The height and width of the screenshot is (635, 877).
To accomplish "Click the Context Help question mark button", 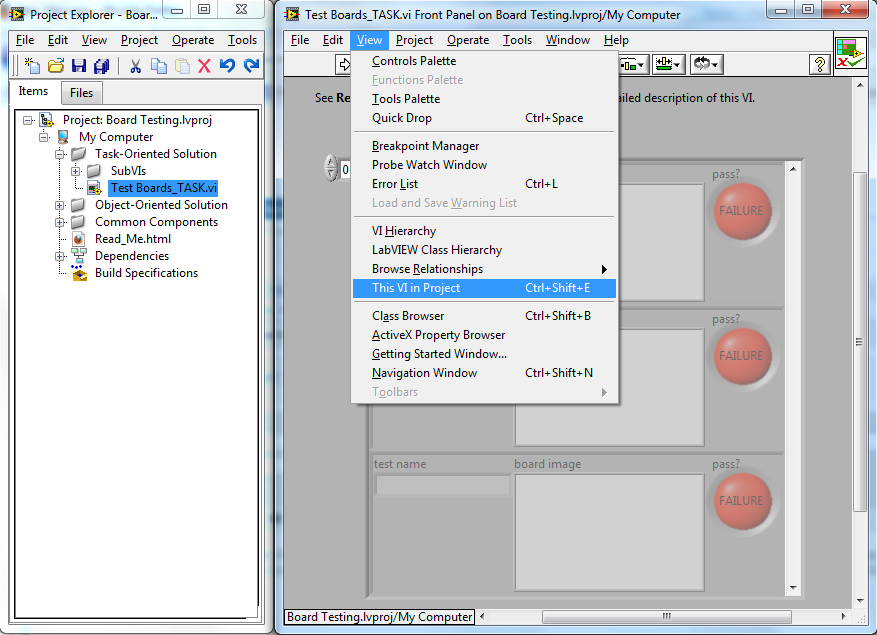I will [819, 64].
